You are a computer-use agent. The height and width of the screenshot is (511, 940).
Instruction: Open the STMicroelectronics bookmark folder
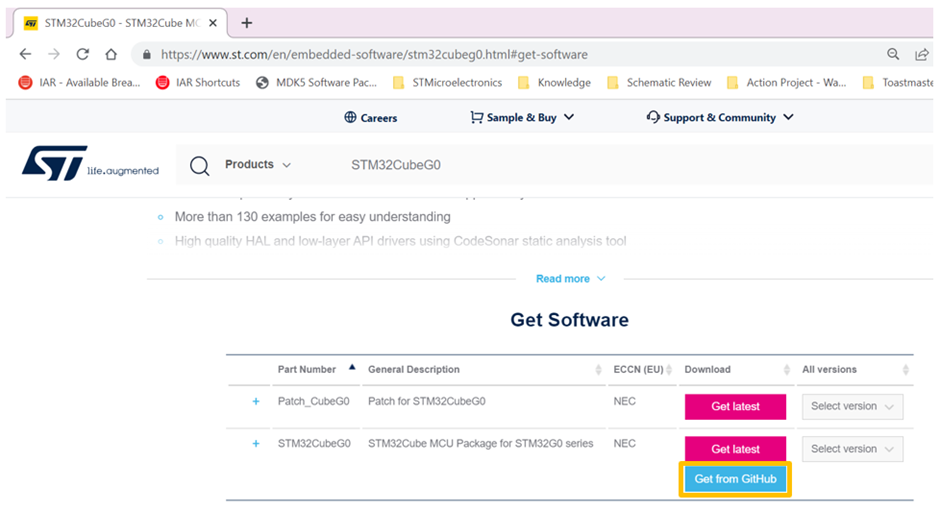[447, 82]
